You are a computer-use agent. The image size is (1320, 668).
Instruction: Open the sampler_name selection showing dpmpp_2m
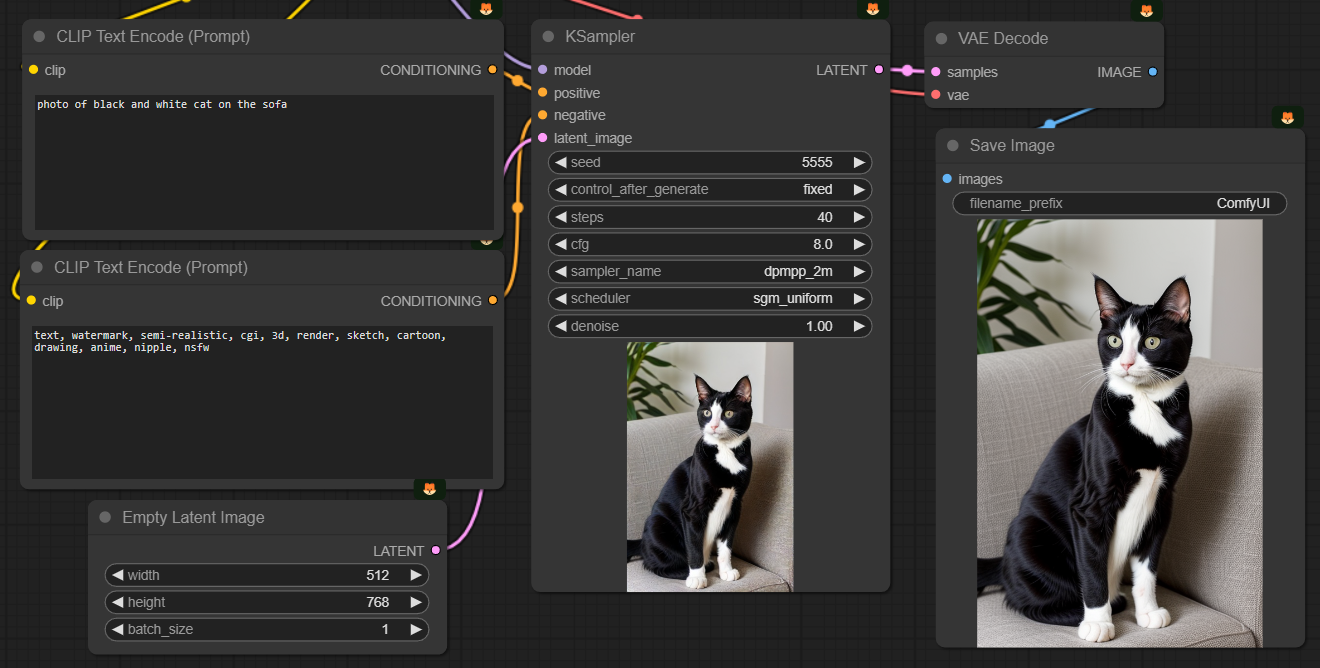coord(710,271)
